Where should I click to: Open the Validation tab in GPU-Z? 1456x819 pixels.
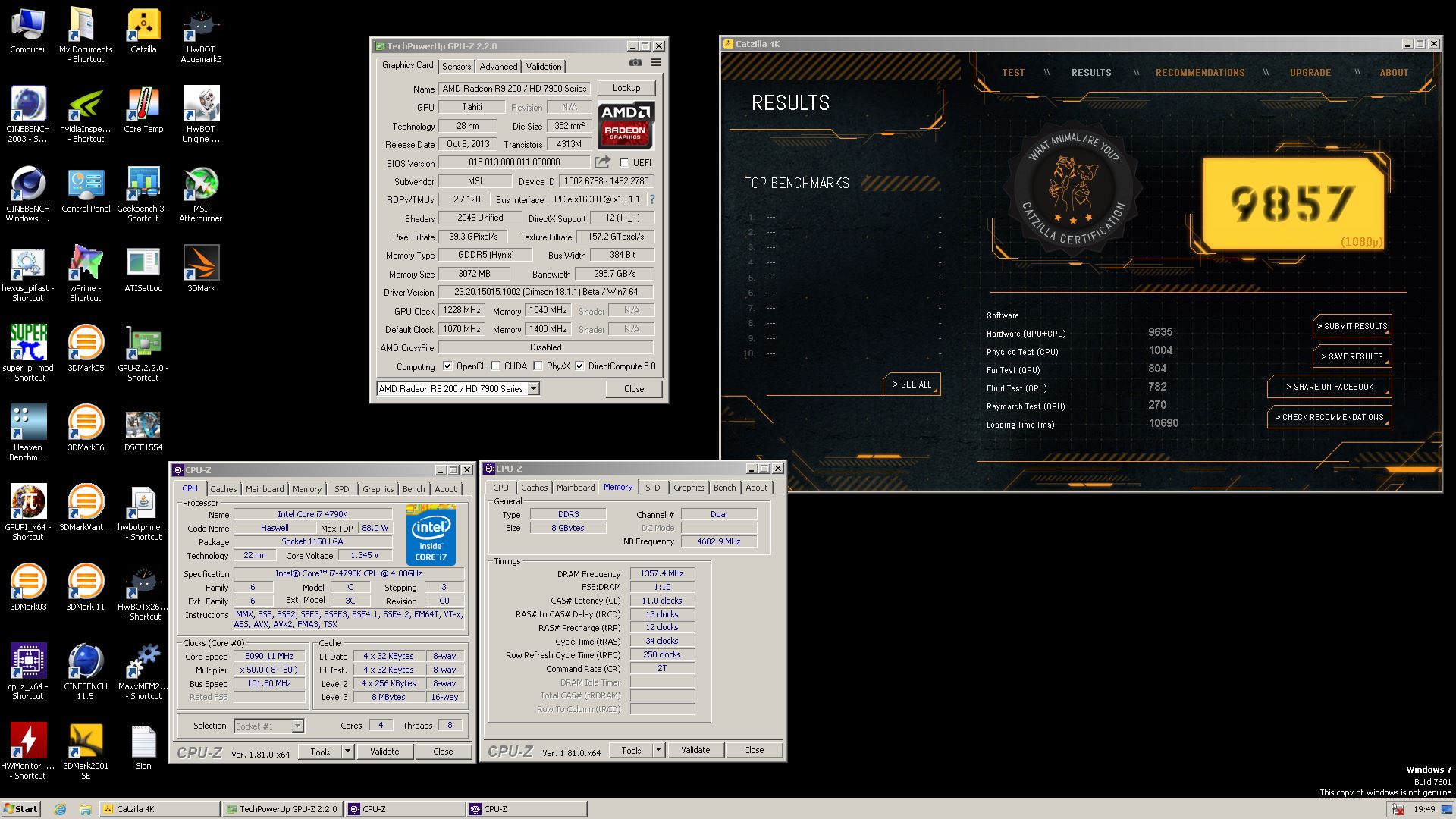click(x=544, y=67)
